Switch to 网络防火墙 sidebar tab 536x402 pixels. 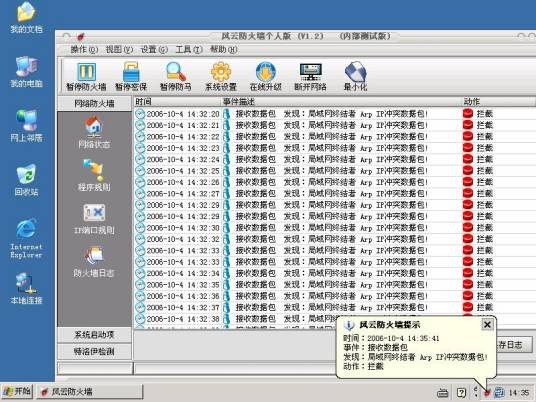[x=94, y=103]
